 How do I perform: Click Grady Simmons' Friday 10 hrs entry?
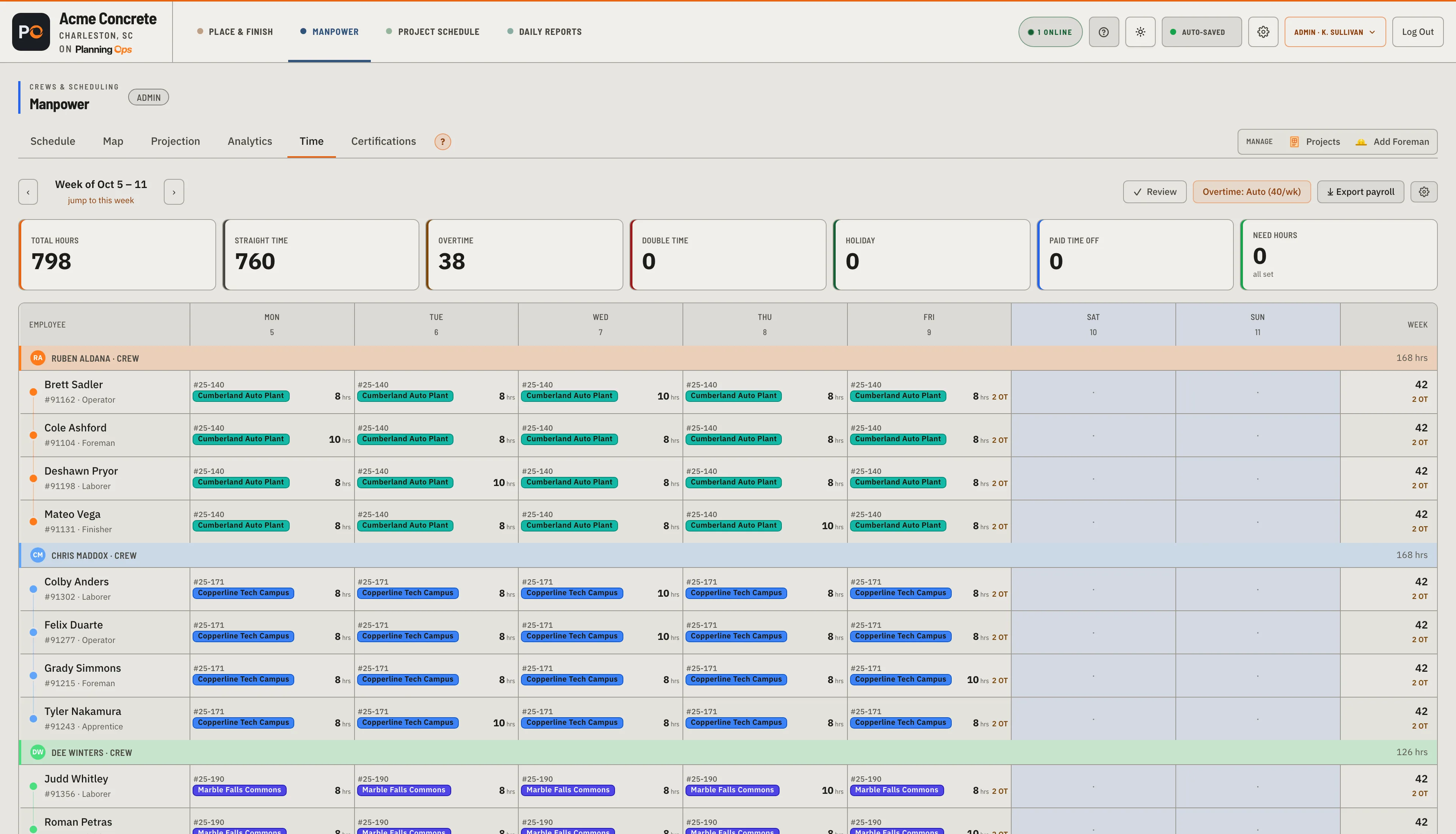click(x=978, y=680)
